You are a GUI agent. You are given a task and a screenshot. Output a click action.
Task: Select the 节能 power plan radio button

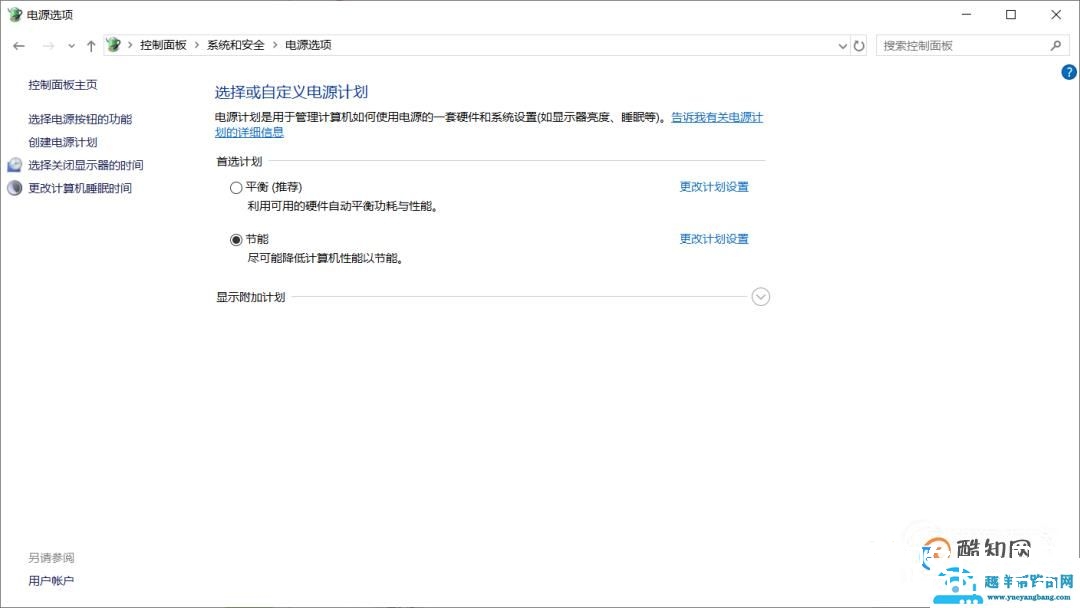[236, 239]
